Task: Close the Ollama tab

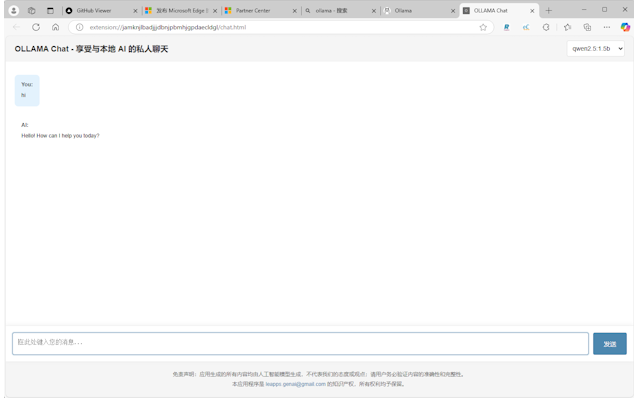Action: [x=453, y=11]
